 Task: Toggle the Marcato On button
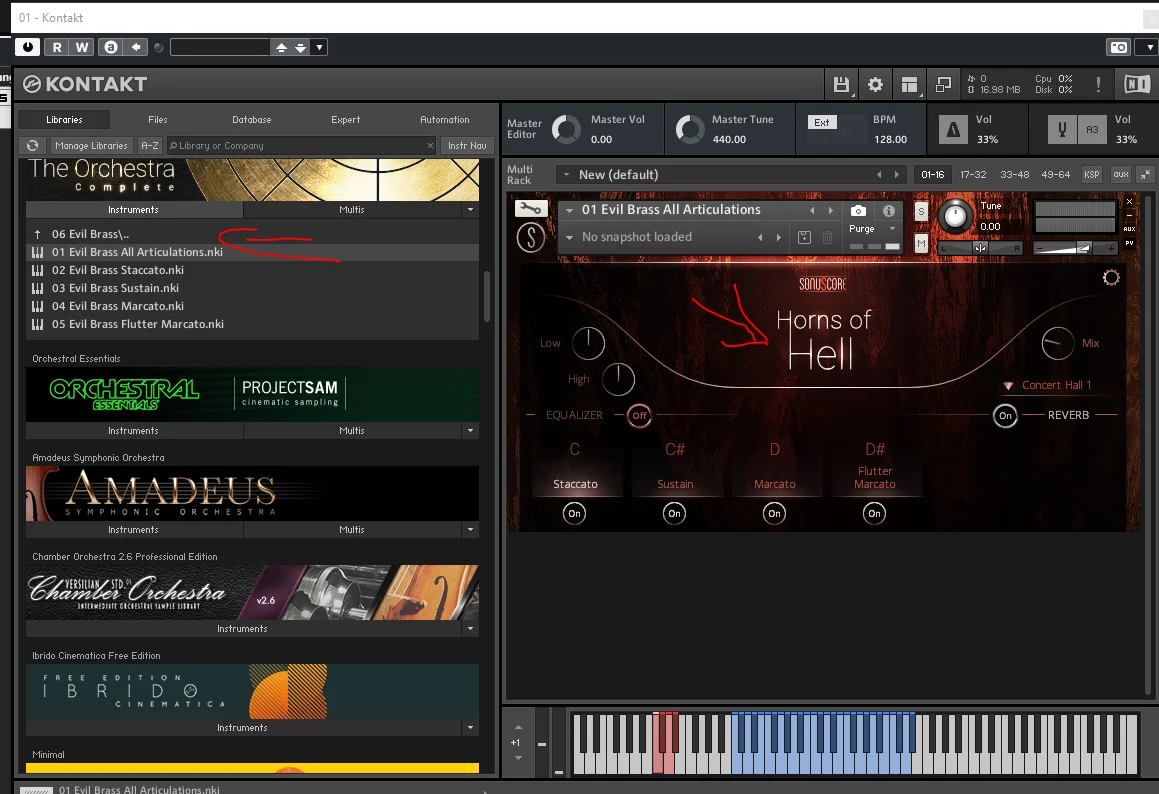point(774,514)
